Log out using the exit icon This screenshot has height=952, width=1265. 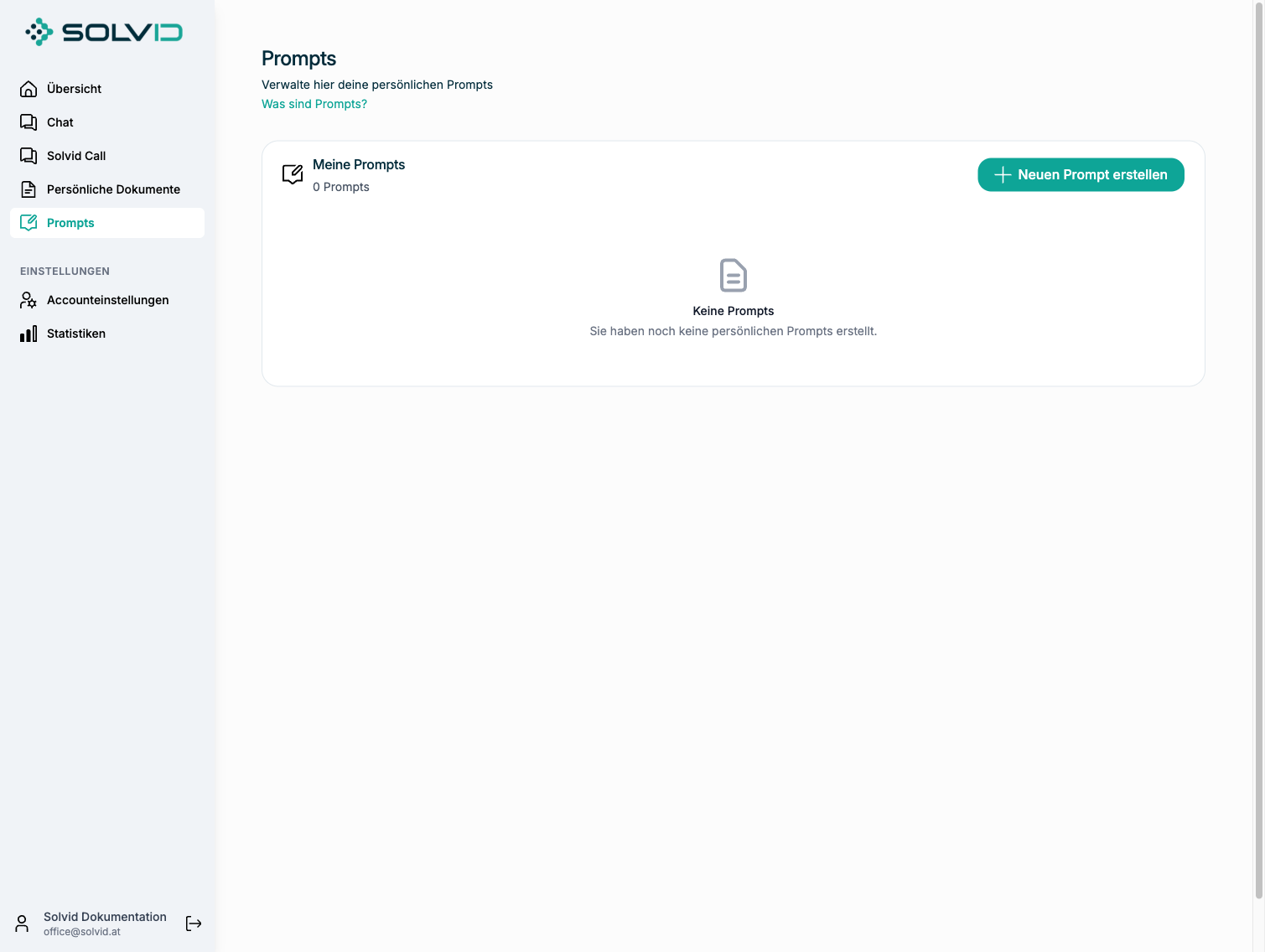pos(194,924)
